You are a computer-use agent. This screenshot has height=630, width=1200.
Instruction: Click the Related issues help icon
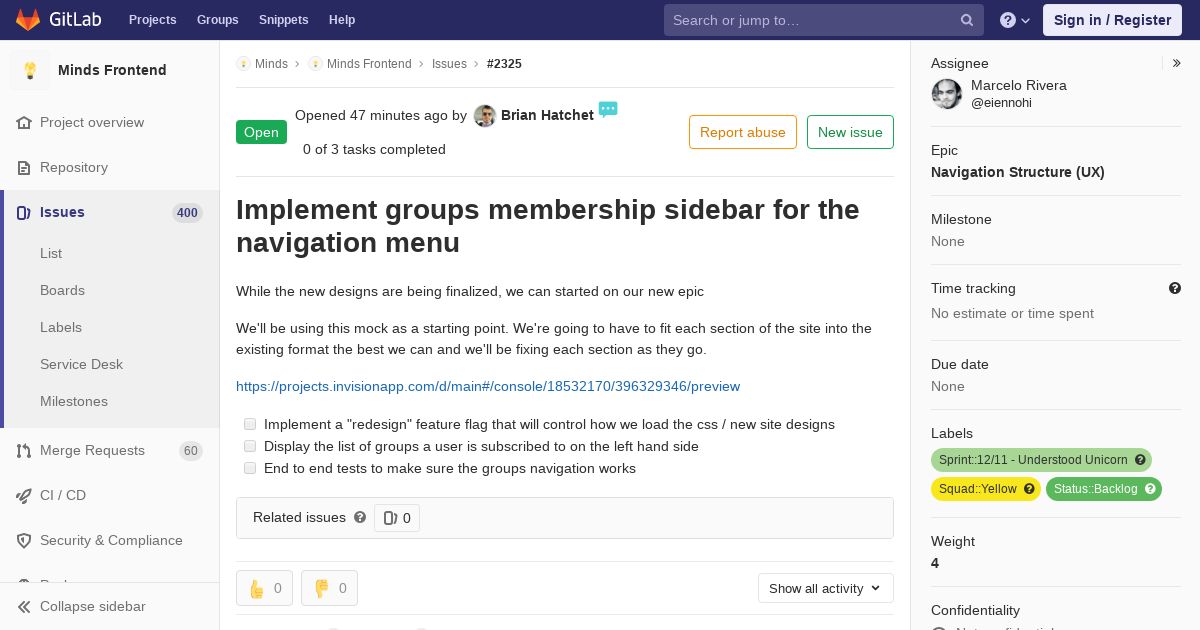click(x=360, y=517)
